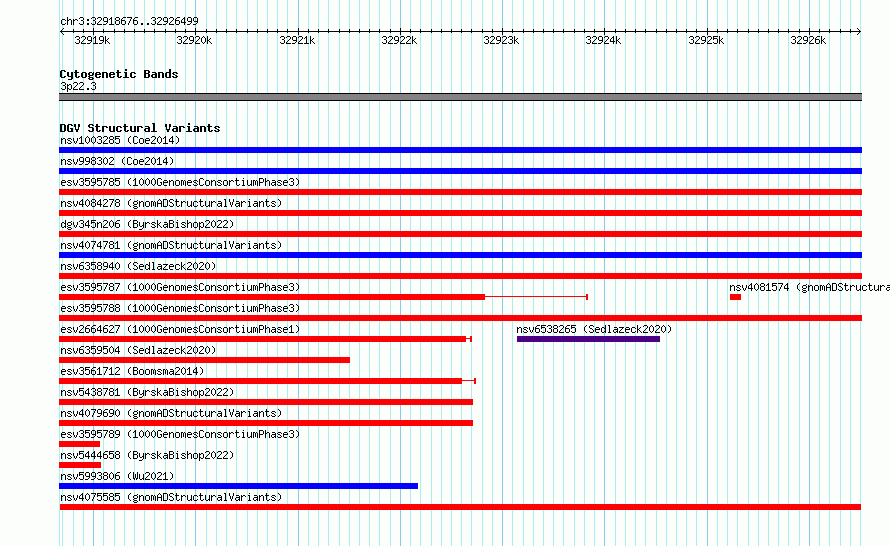Click the blue bar for nsv998302
Screen dimensions: 890x546
pos(460,171)
